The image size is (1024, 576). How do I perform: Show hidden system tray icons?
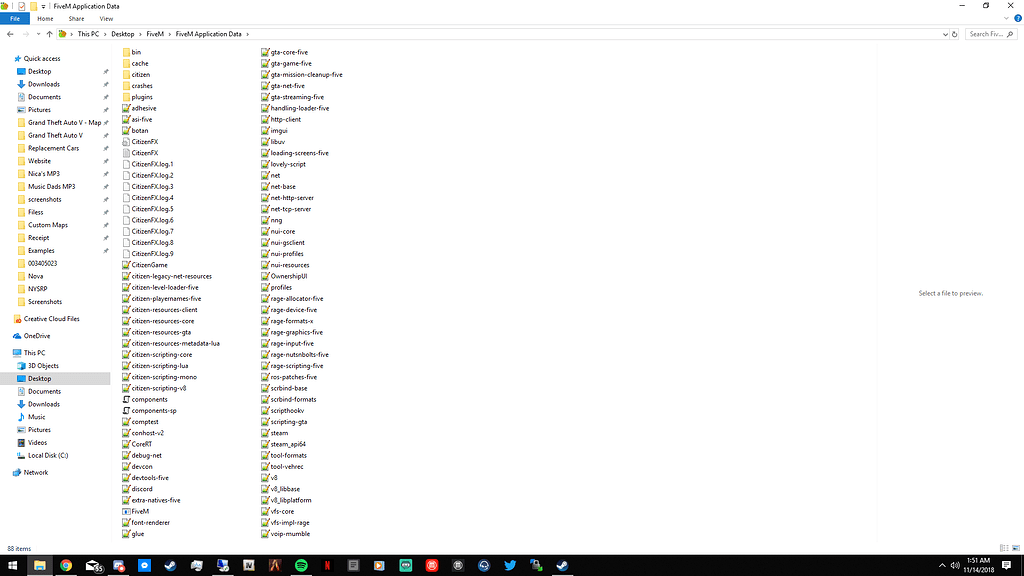pyautogui.click(x=942, y=566)
